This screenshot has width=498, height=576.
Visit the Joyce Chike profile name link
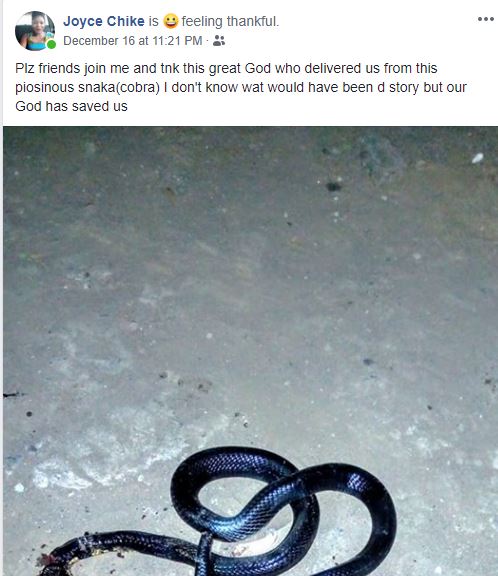pos(104,21)
